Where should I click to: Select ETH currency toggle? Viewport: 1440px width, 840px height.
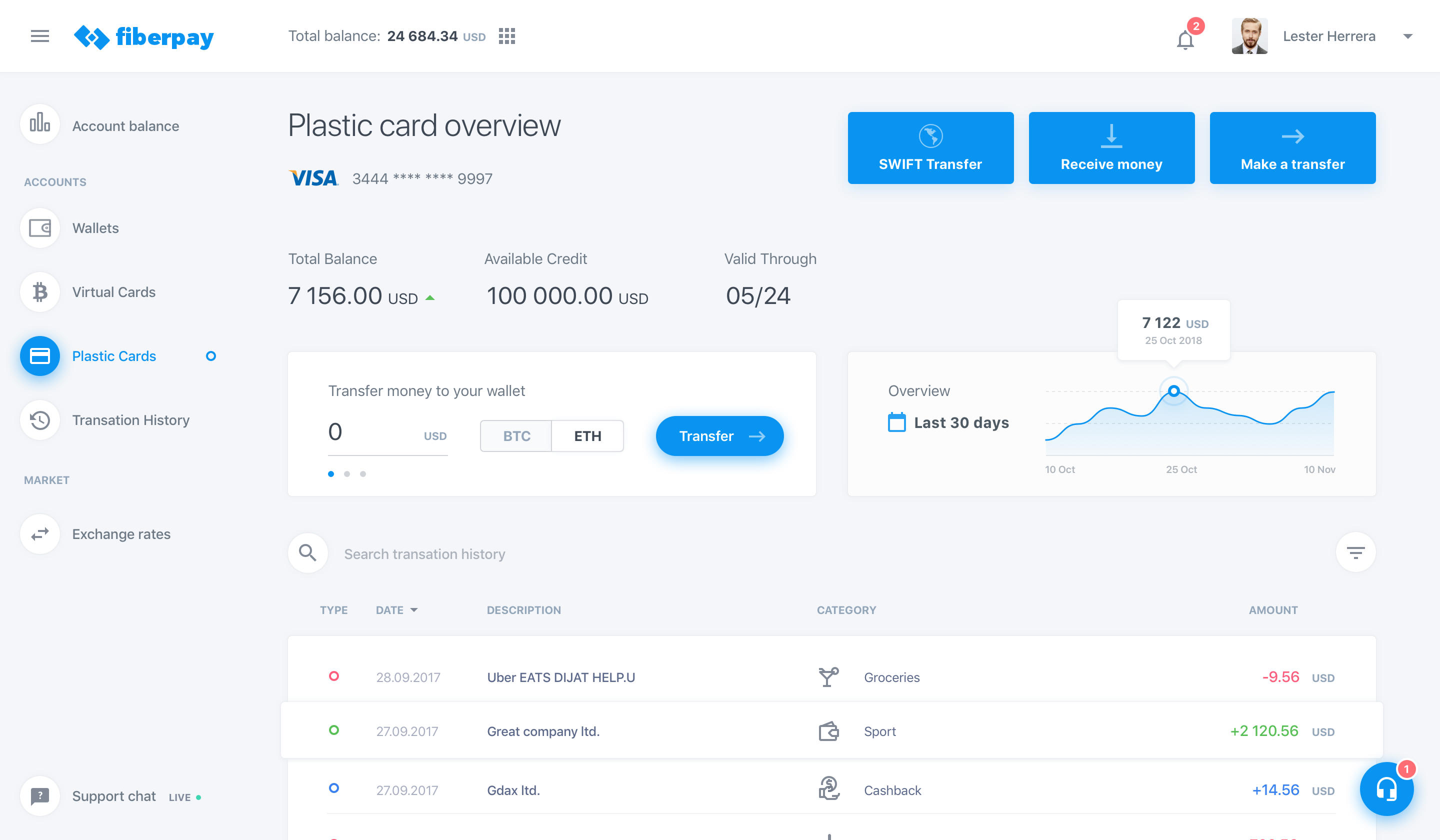tap(587, 434)
